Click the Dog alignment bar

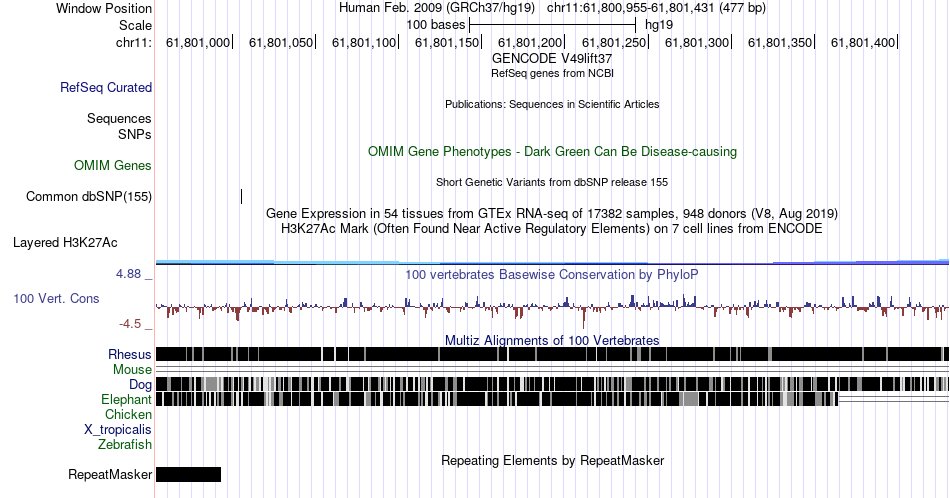(x=552, y=384)
